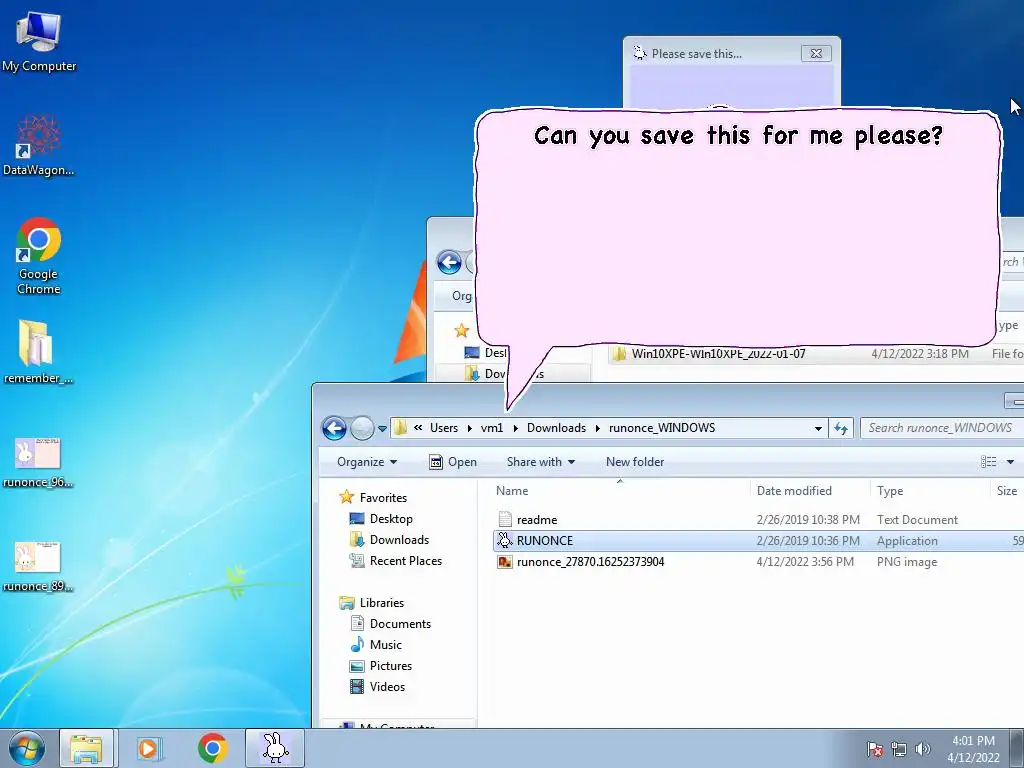Change view using the view icon

click(x=989, y=462)
